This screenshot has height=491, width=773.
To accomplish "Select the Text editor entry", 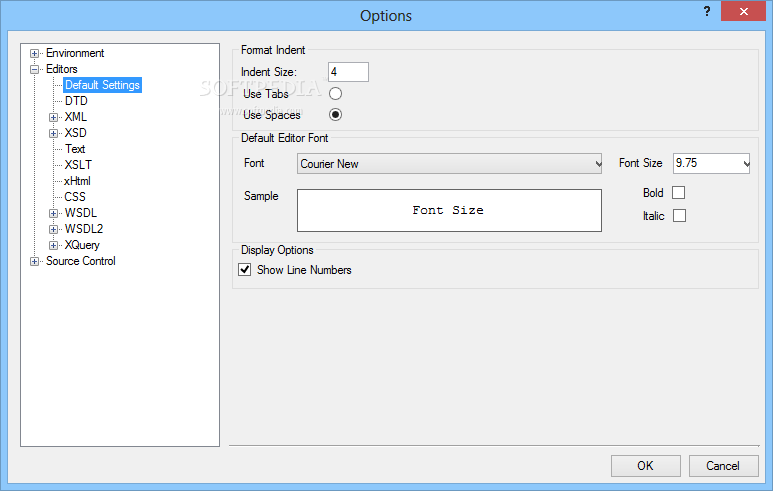I will [75, 149].
